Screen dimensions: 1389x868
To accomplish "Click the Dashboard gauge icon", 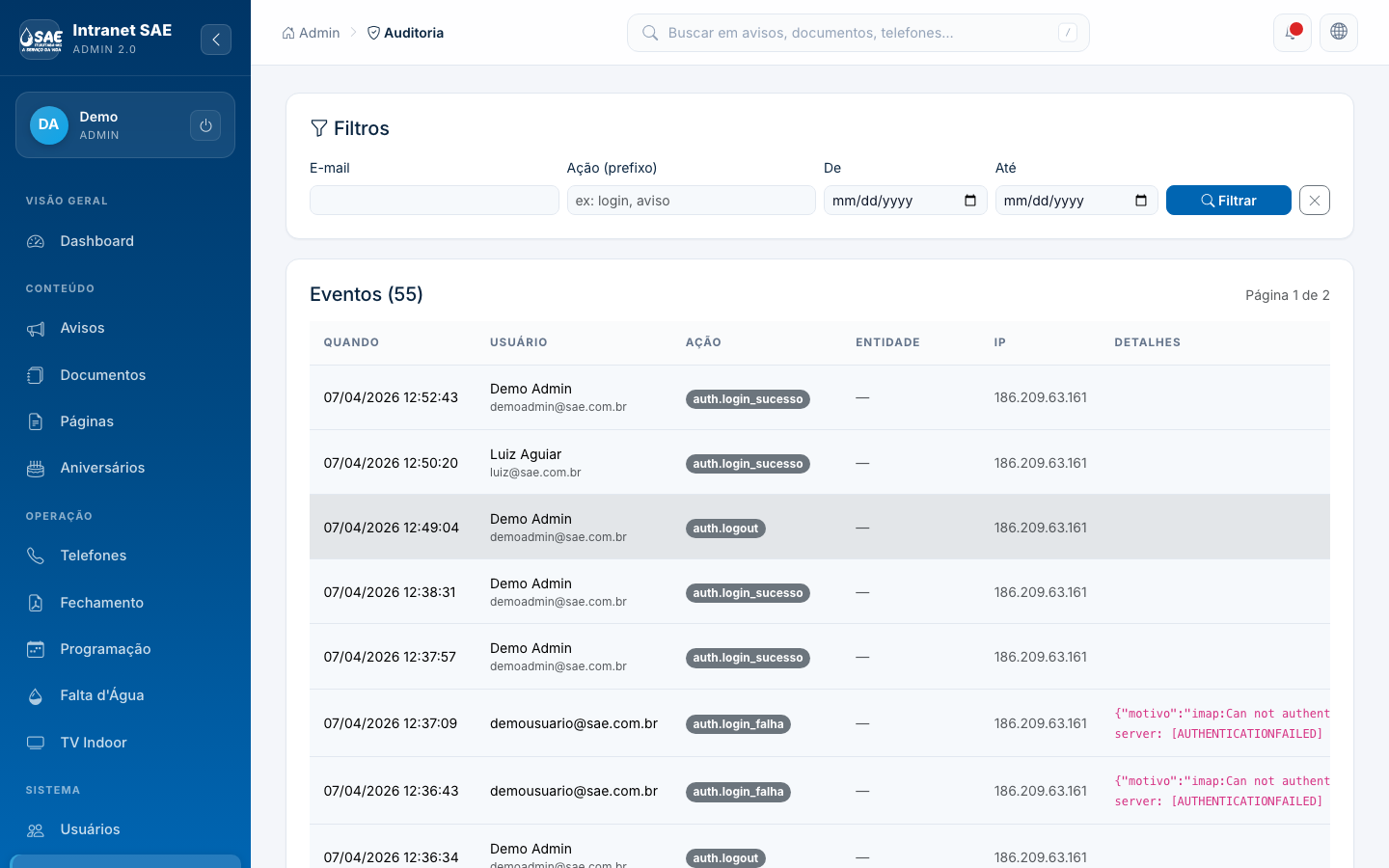I will [x=36, y=241].
